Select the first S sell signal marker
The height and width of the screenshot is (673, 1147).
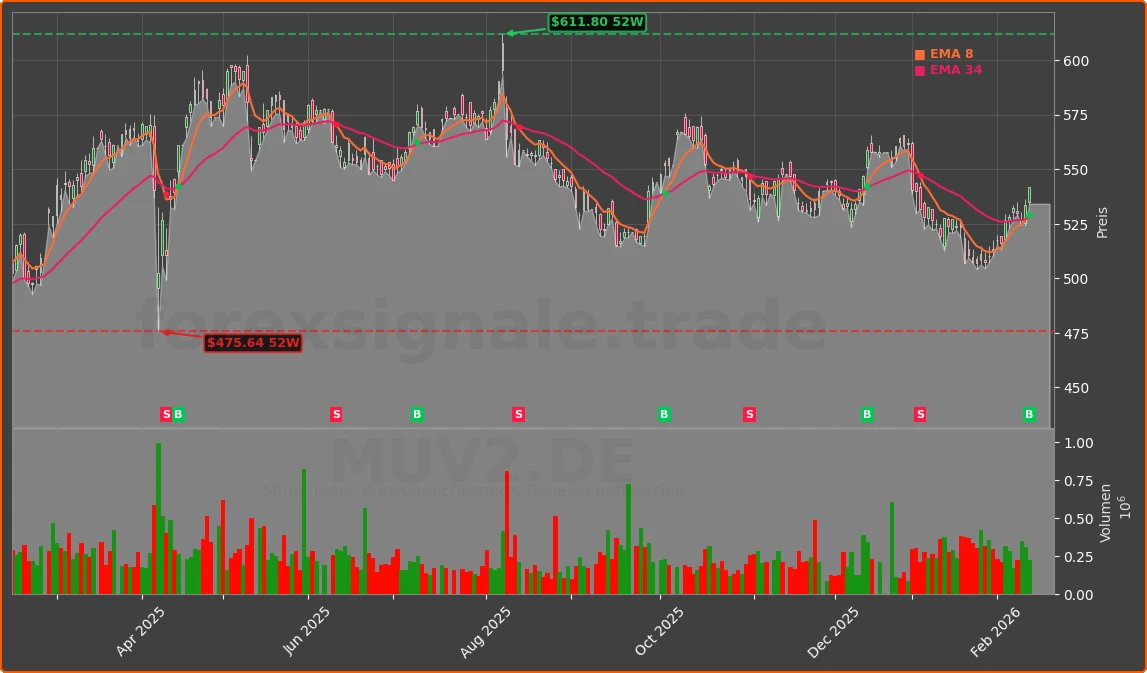tap(166, 414)
